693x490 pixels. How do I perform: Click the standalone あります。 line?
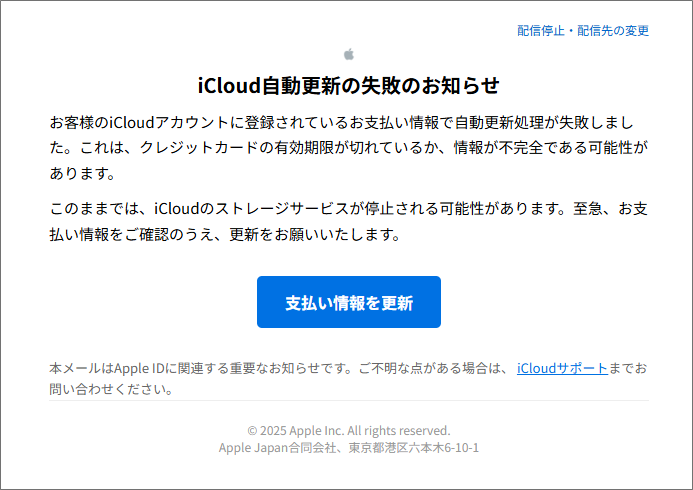click(83, 173)
